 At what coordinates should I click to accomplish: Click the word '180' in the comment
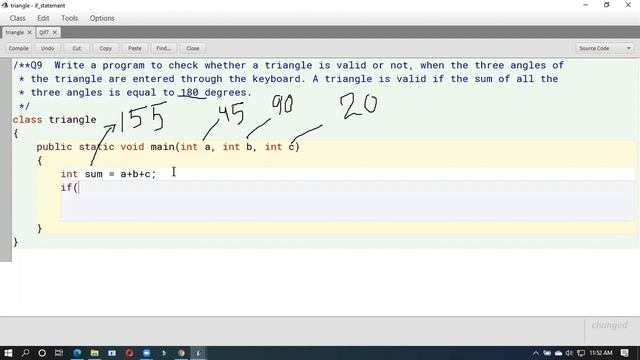click(x=189, y=93)
